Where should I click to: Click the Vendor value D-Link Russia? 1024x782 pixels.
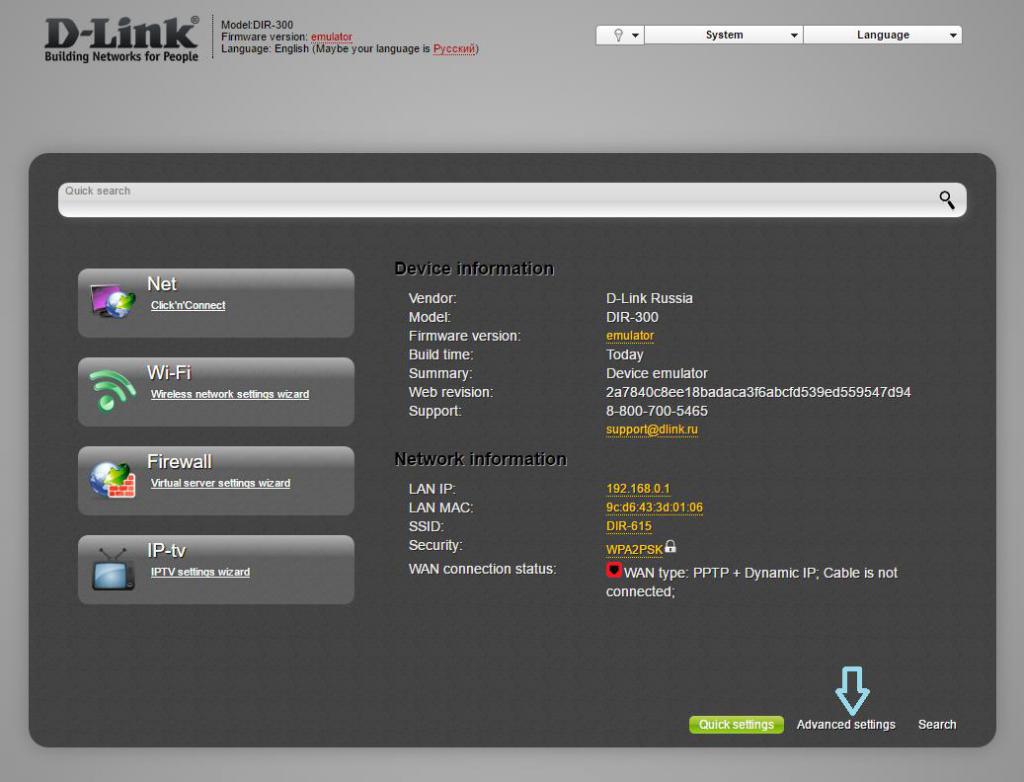649,299
